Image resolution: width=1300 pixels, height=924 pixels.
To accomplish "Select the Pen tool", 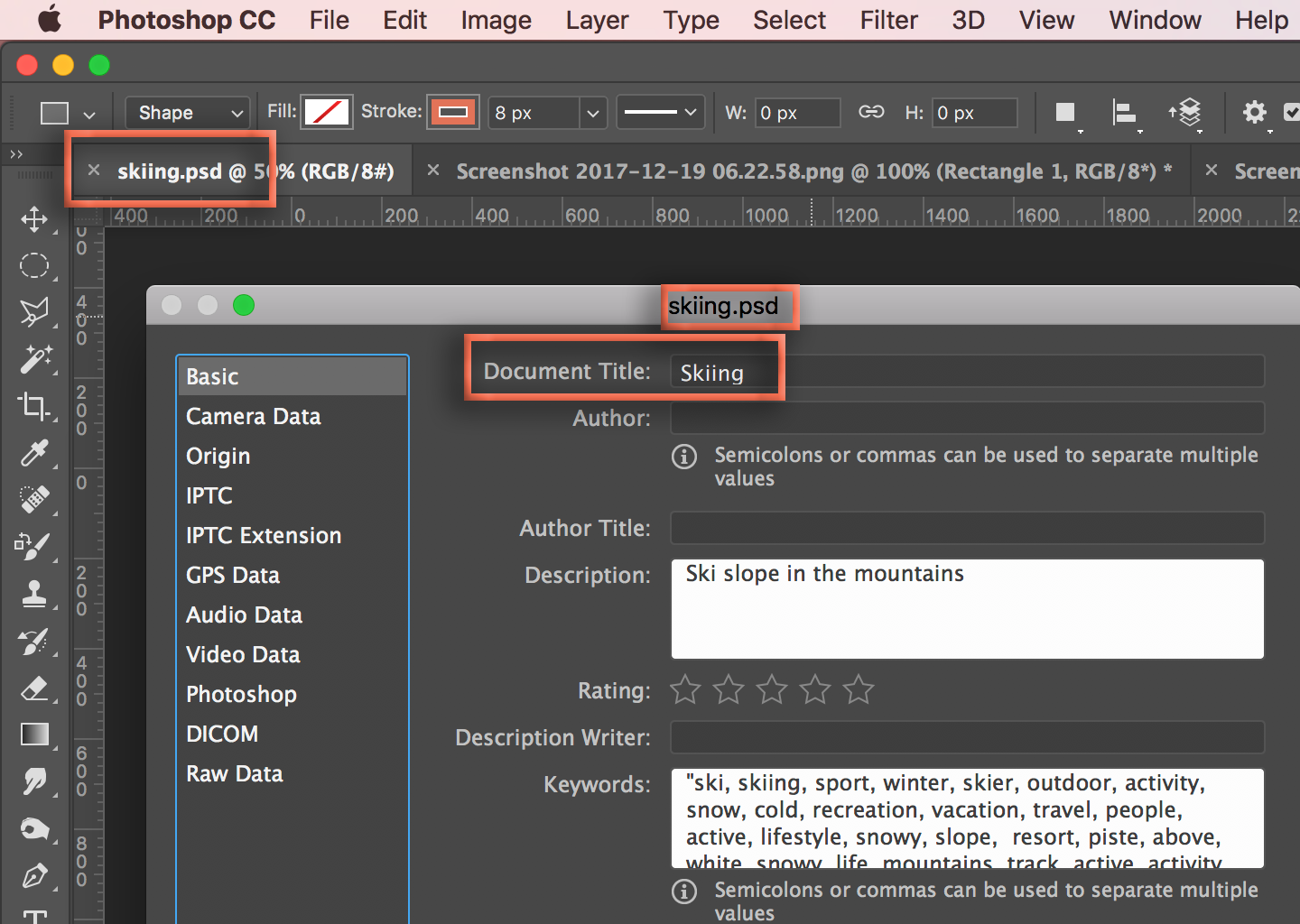I will tap(34, 875).
